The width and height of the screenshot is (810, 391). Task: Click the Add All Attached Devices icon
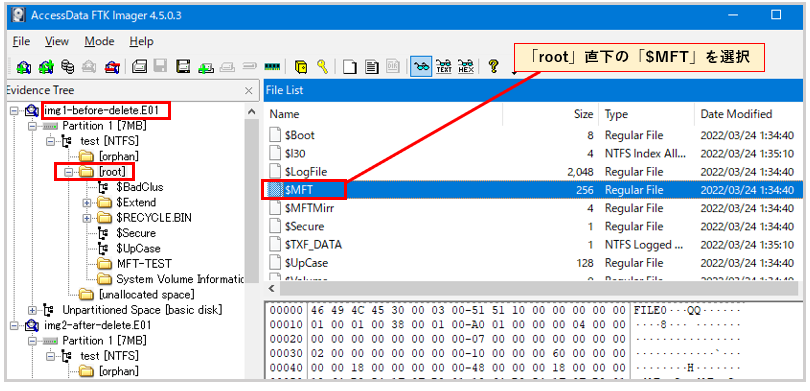point(47,67)
